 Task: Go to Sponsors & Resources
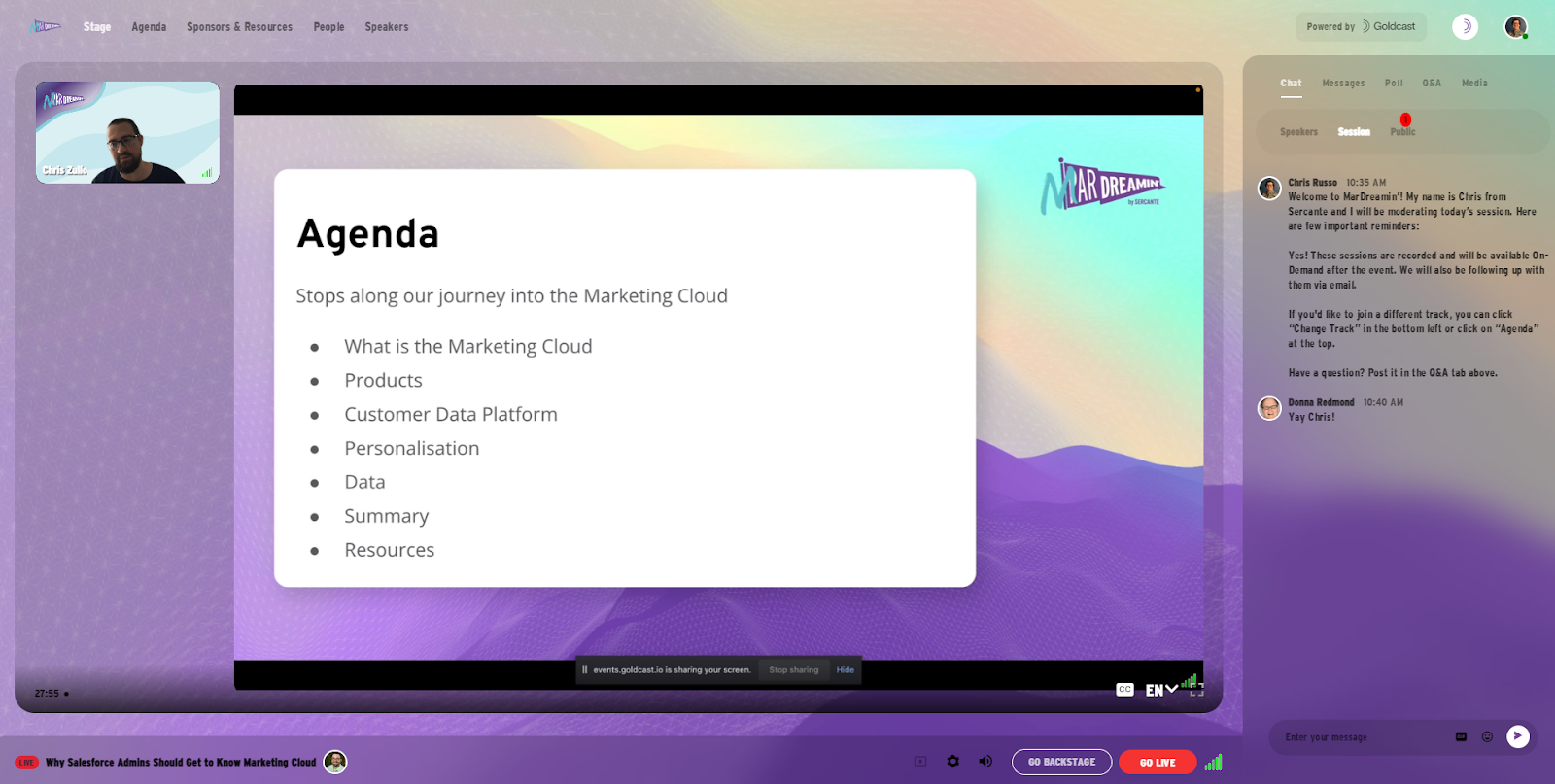[239, 27]
